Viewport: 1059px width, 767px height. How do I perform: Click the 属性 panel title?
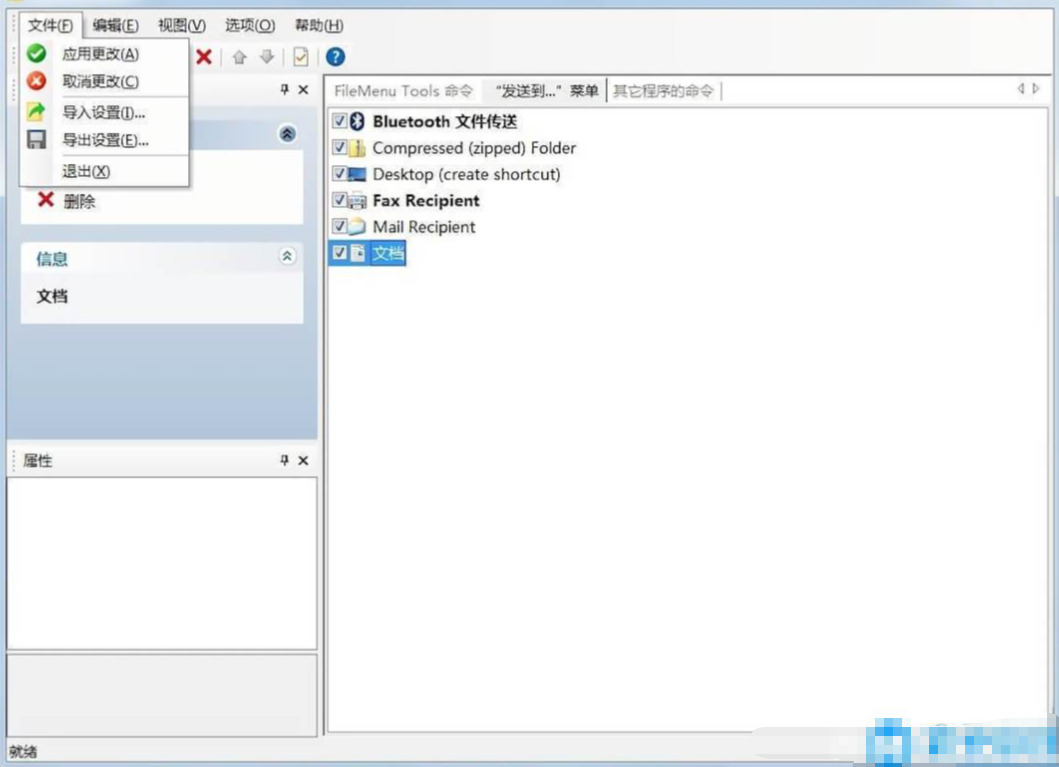coord(37,460)
